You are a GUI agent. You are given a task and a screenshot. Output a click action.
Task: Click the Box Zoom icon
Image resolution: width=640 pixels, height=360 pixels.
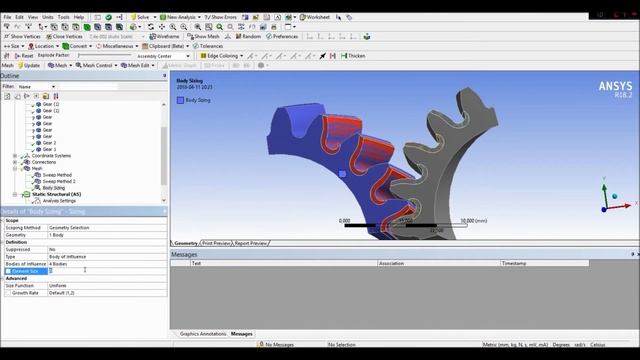point(184,27)
